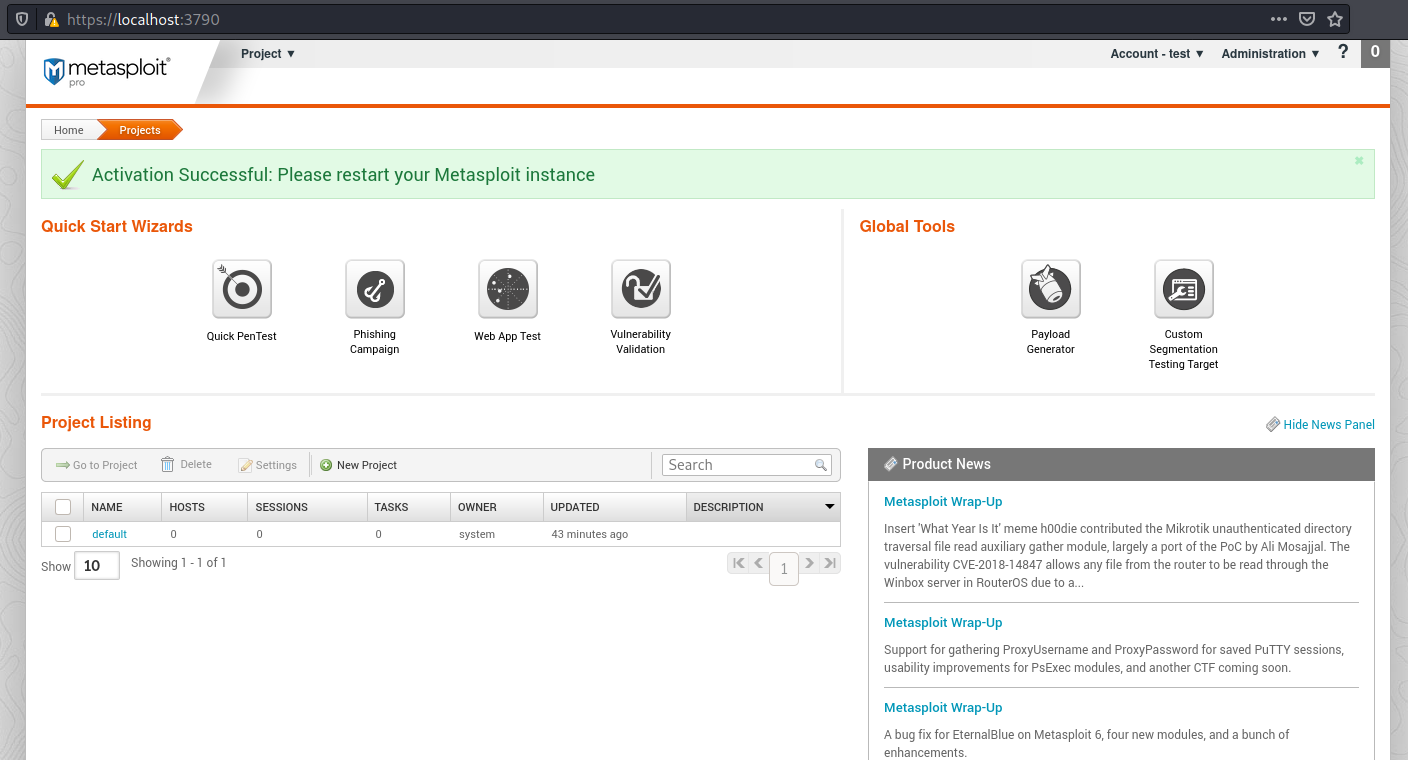Viewport: 1408px width, 760px height.
Task: Click 'Showing 1 - 1 of 1' text
Action: 179,563
